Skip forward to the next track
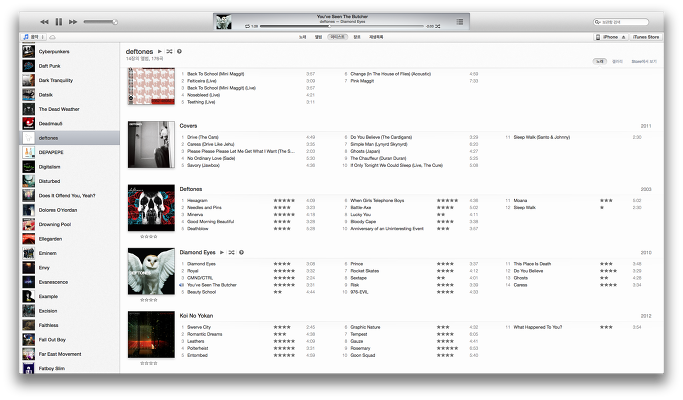 point(73,22)
